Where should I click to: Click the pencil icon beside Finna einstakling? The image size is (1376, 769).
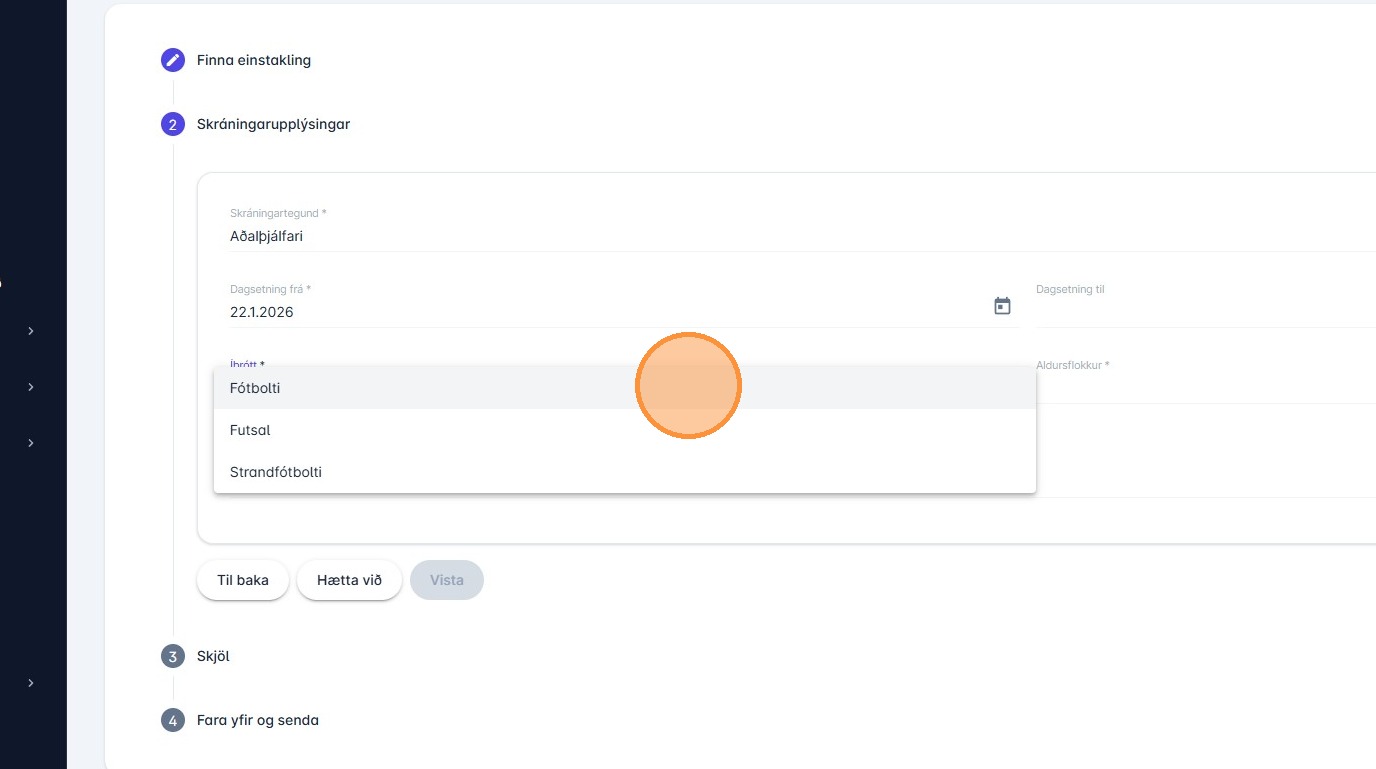(173, 60)
